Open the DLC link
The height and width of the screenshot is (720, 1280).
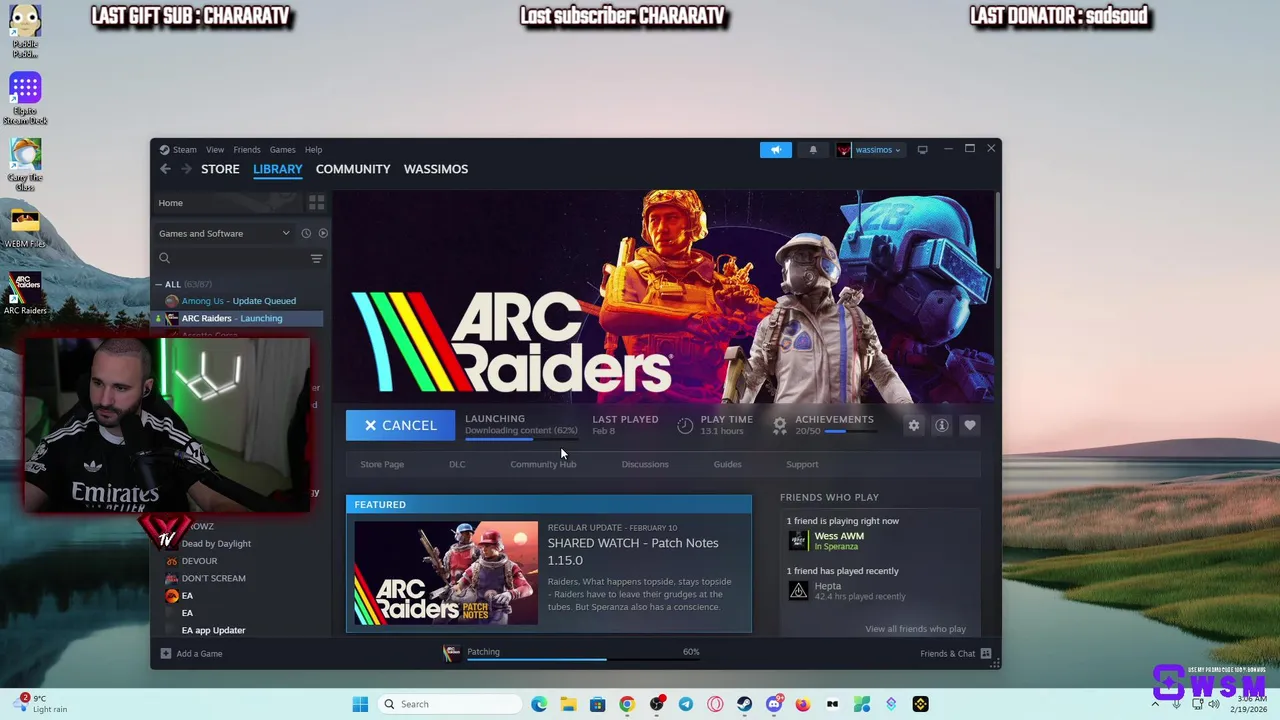(x=457, y=464)
